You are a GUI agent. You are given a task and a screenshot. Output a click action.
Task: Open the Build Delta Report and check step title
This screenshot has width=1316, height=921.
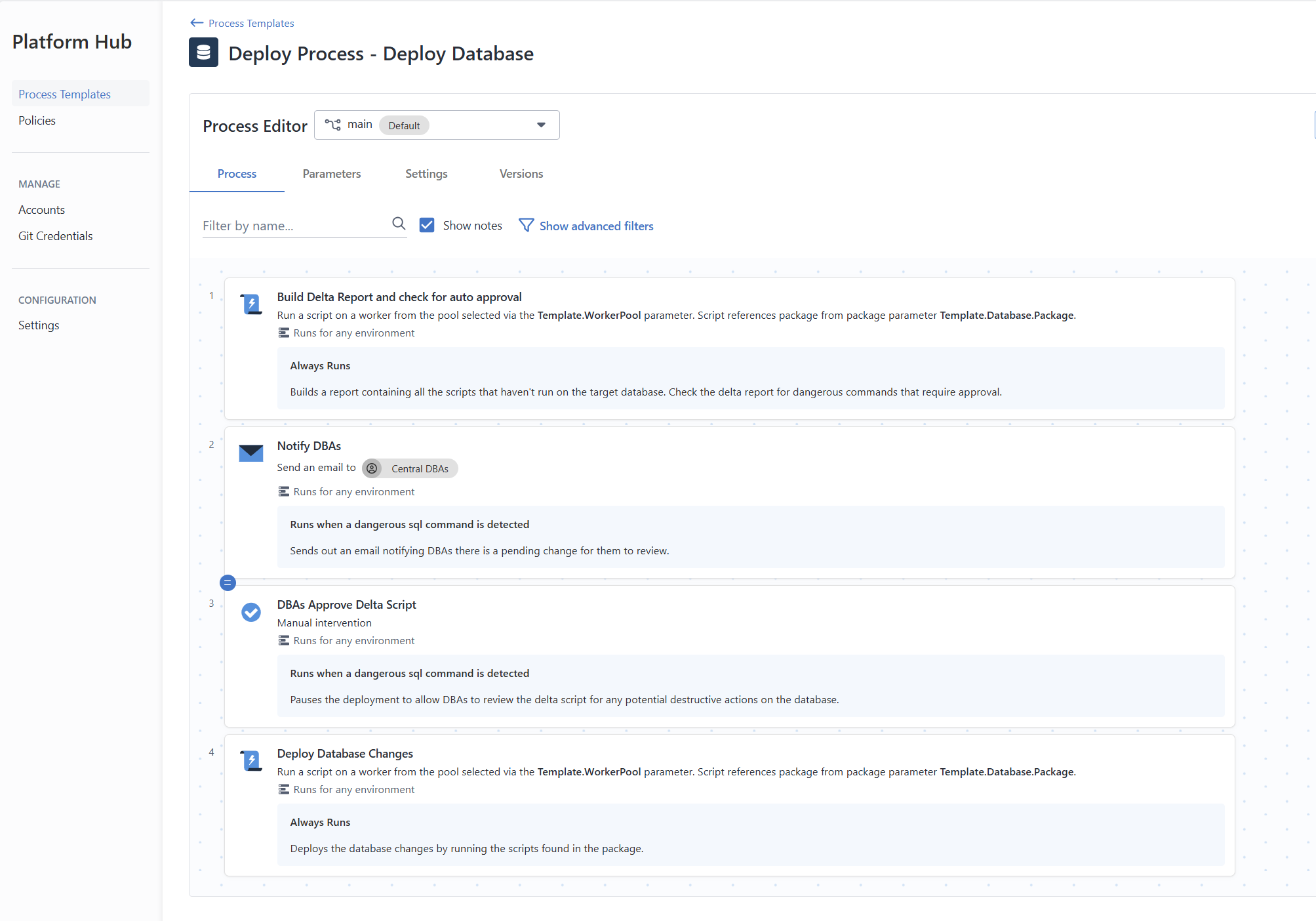point(399,297)
